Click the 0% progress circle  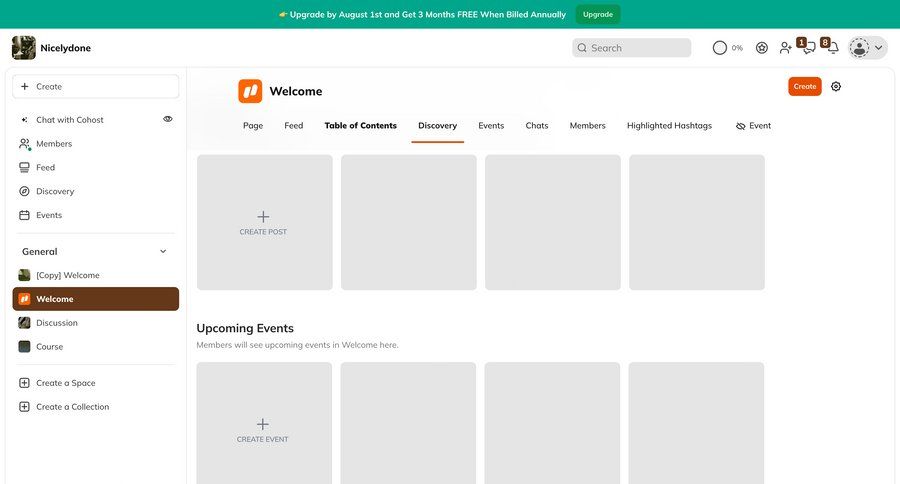point(727,48)
